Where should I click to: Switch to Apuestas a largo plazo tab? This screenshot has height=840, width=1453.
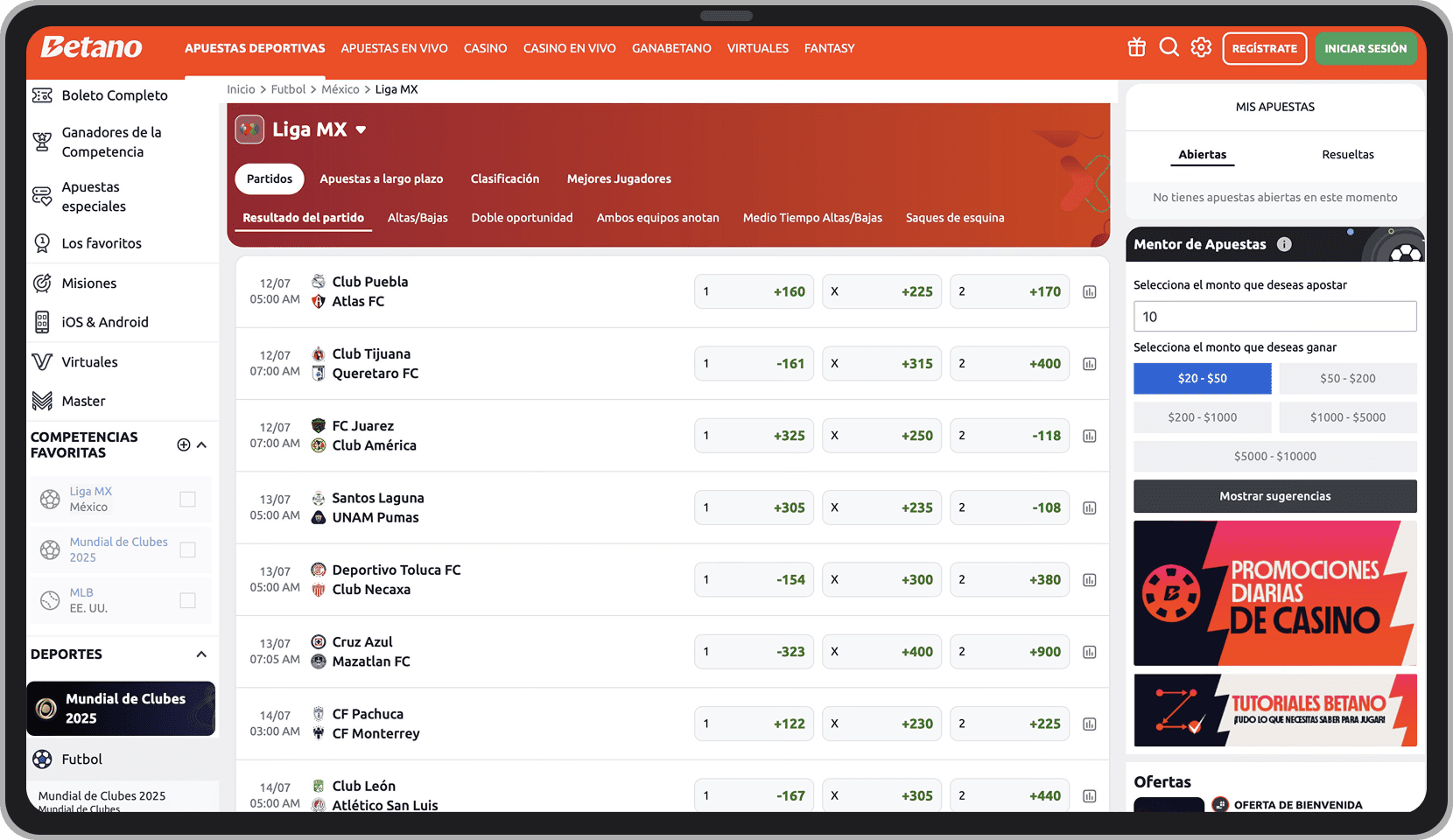tap(382, 178)
